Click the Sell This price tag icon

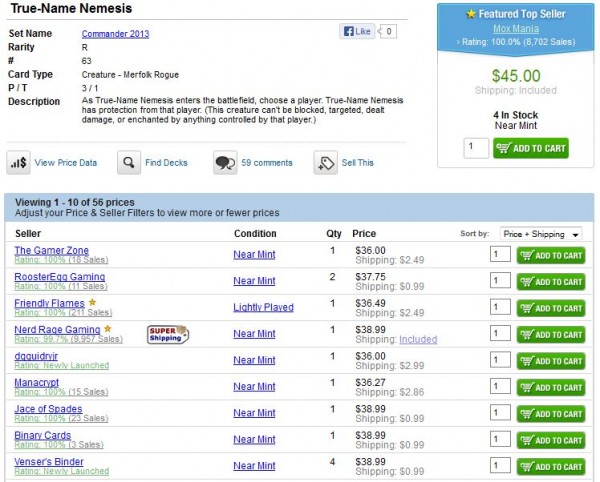click(x=325, y=162)
